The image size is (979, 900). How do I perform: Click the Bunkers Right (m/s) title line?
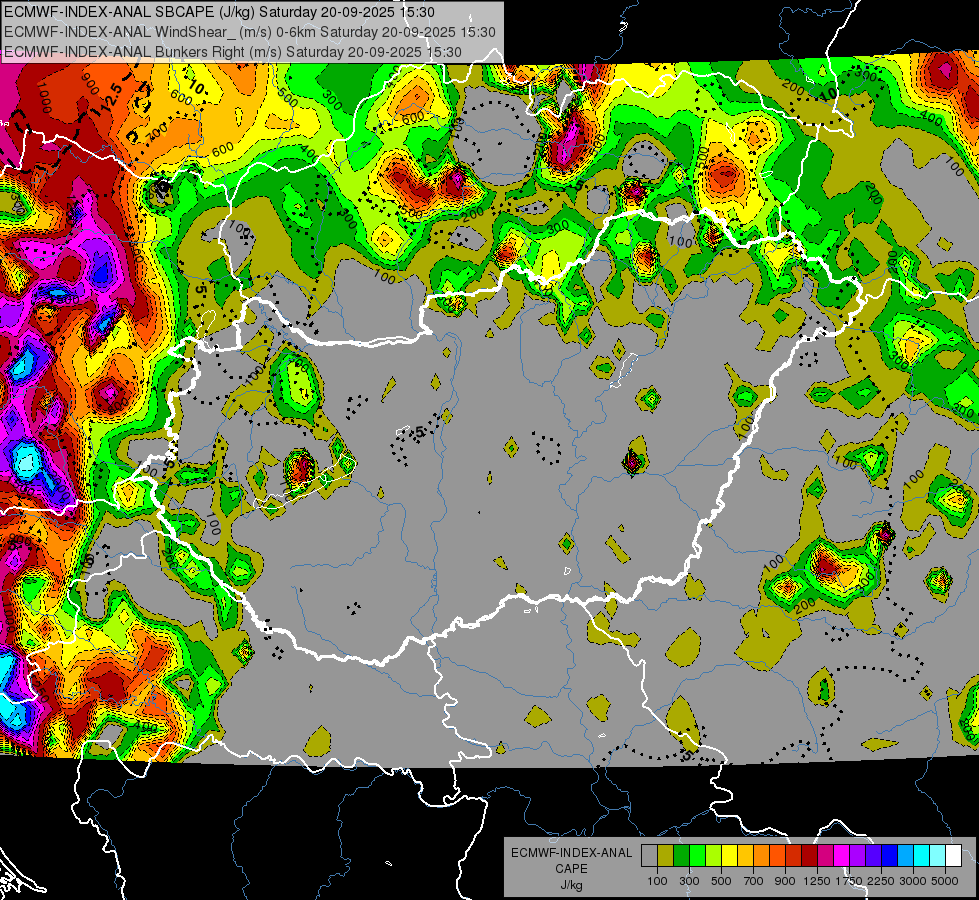coord(233,52)
